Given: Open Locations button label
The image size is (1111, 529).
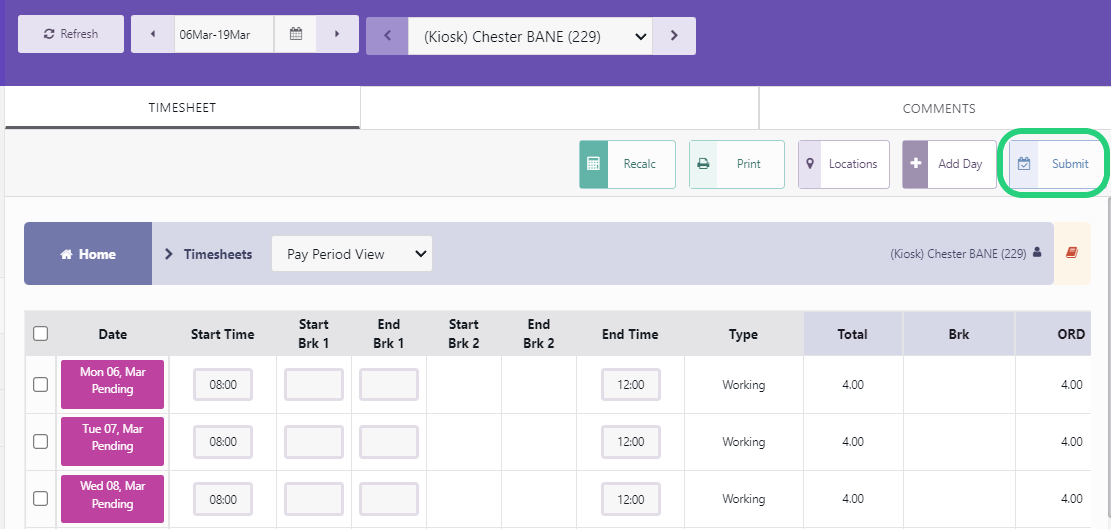Looking at the screenshot, I should pyautogui.click(x=853, y=164).
